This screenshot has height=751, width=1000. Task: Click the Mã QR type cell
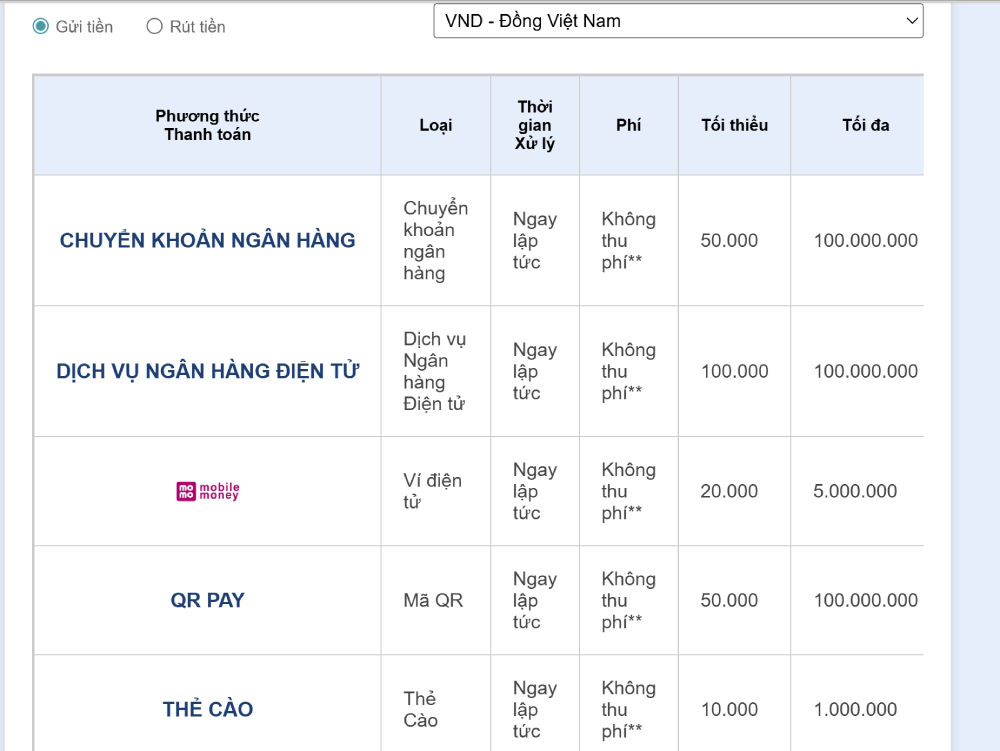coord(432,600)
